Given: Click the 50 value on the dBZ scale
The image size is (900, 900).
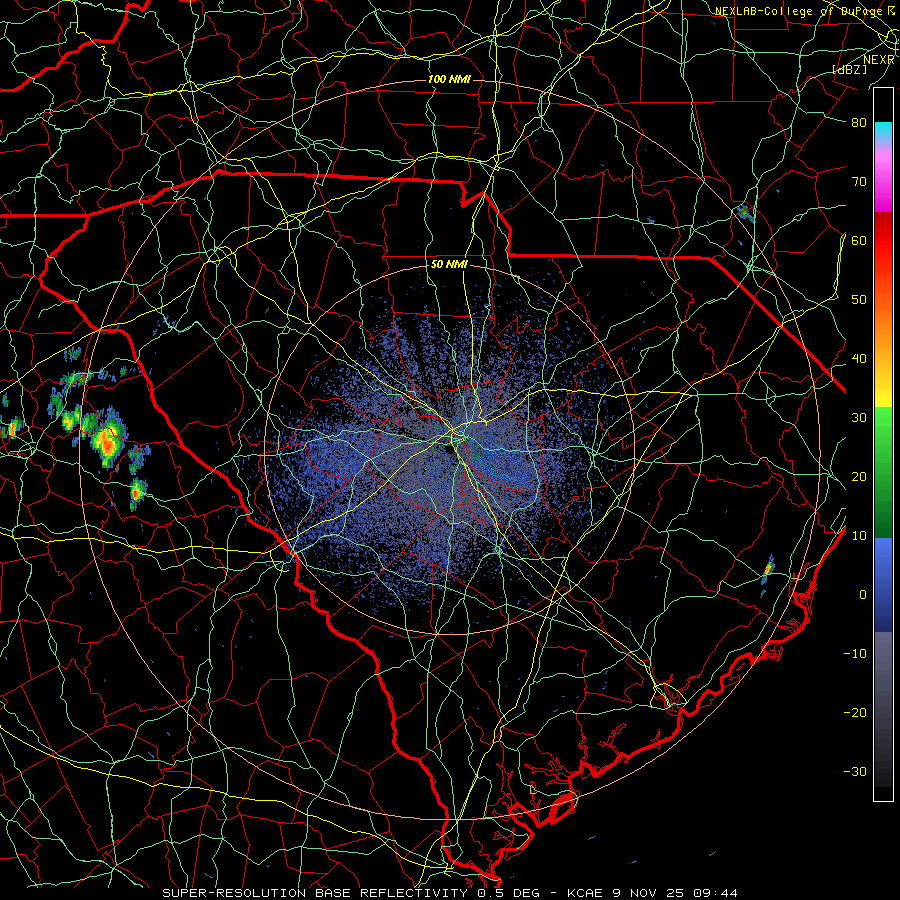Looking at the screenshot, I should 859,300.
